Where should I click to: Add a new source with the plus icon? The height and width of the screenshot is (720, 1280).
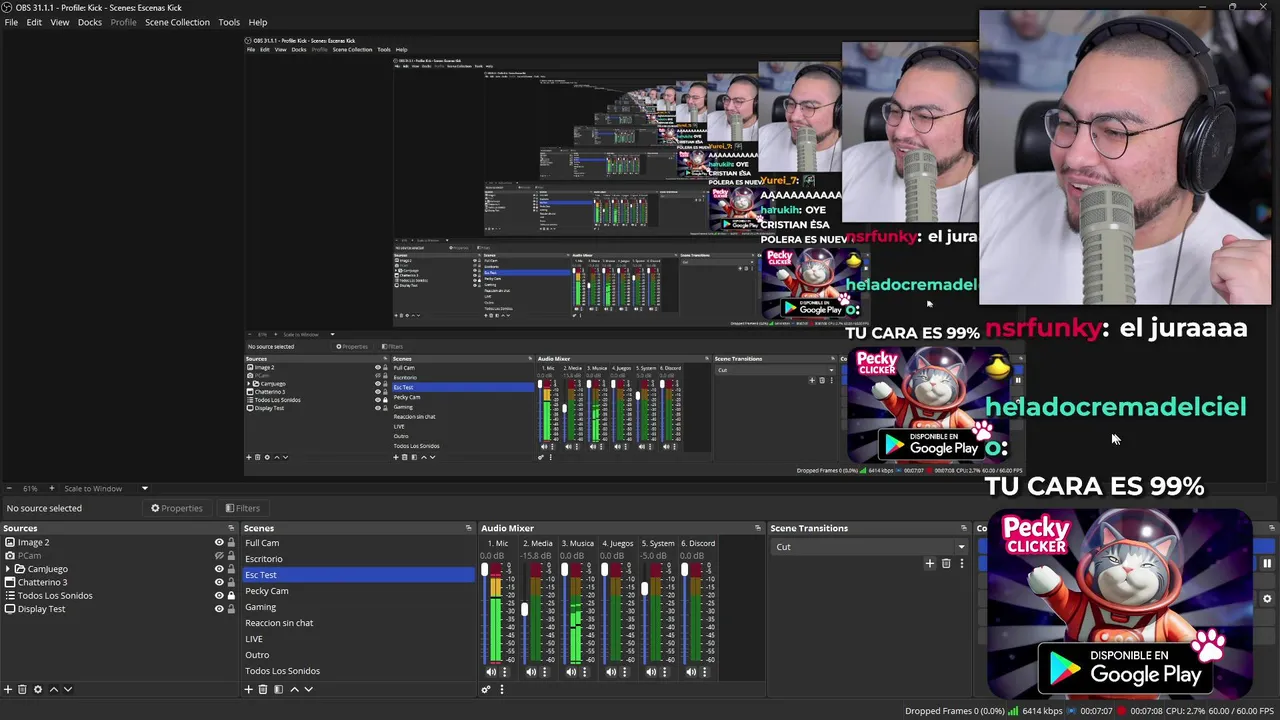[x=8, y=689]
